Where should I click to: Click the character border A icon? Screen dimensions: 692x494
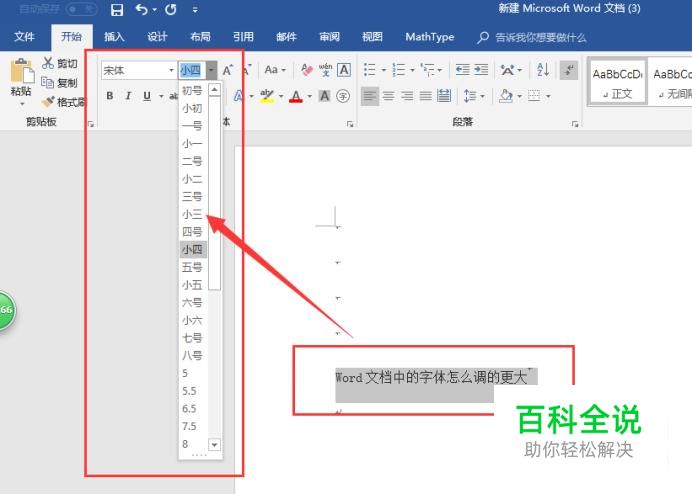pos(344,70)
